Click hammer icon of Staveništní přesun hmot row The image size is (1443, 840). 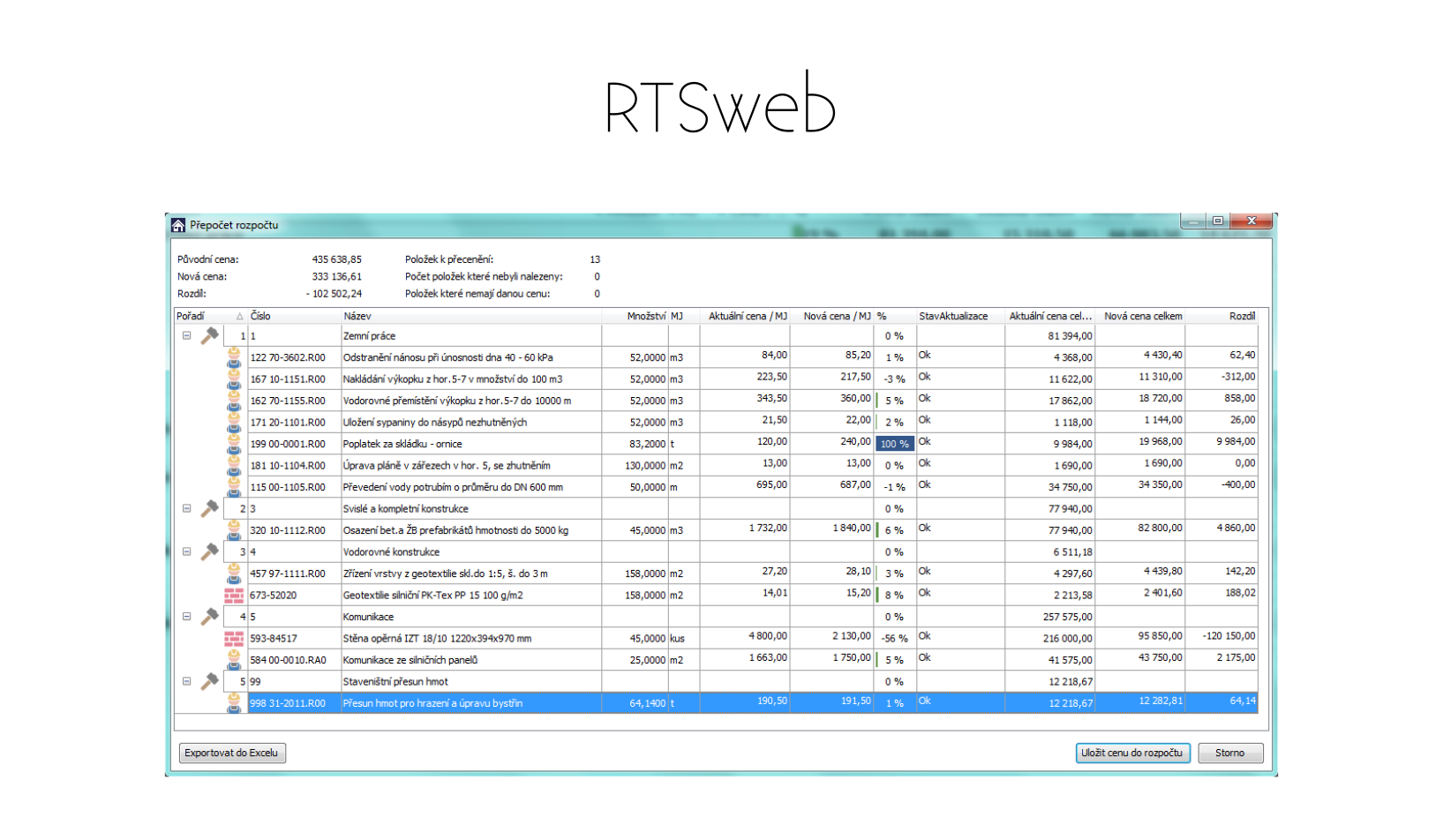tap(209, 681)
